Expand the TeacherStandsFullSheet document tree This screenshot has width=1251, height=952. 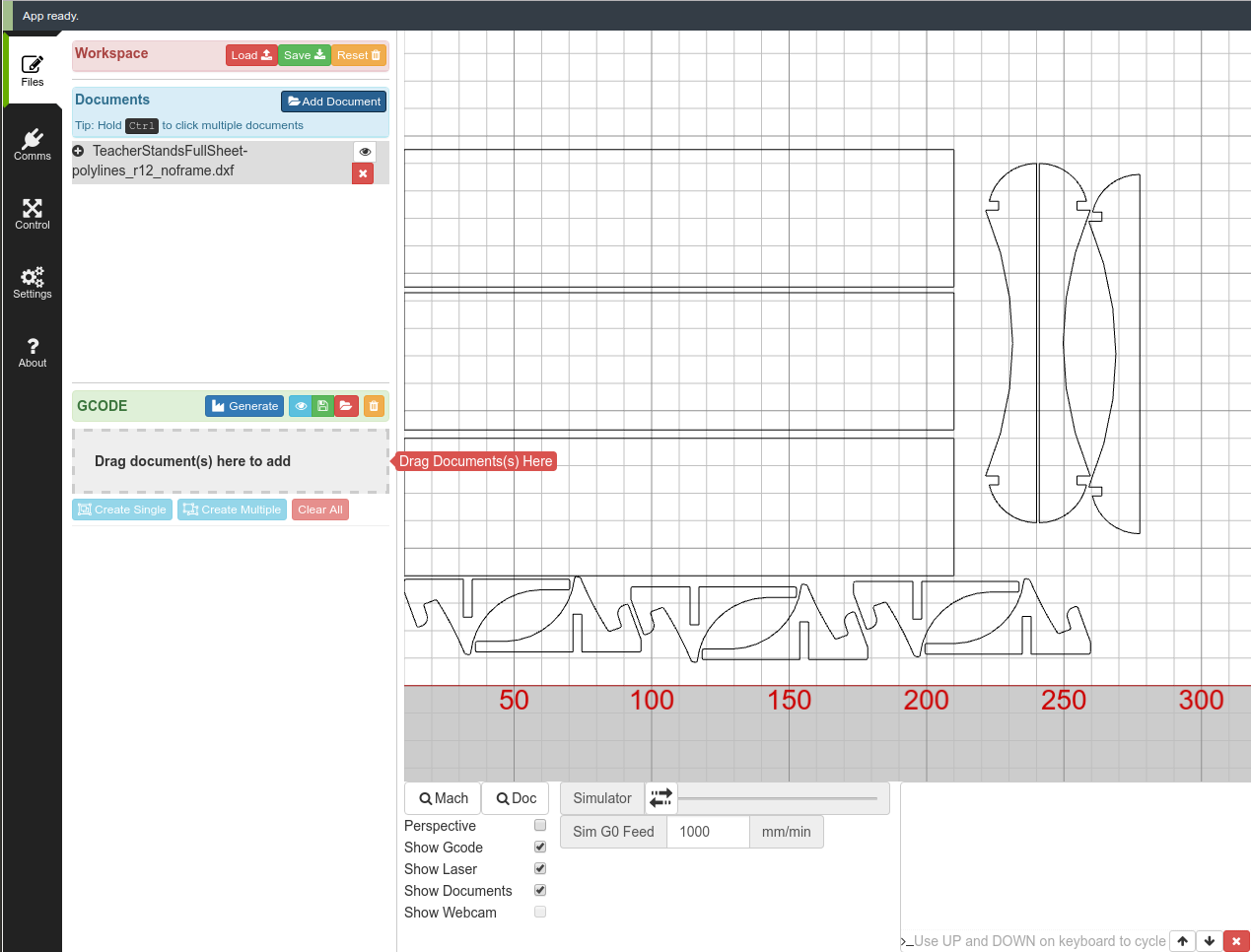[79, 151]
